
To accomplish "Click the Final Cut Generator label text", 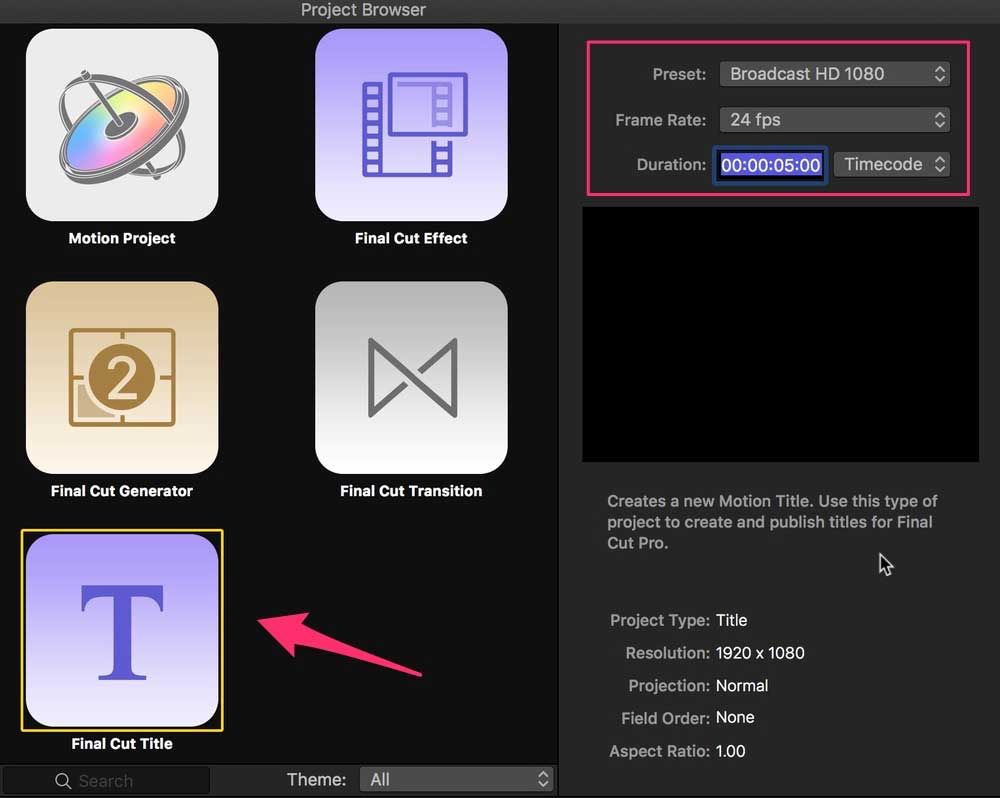I will (122, 491).
